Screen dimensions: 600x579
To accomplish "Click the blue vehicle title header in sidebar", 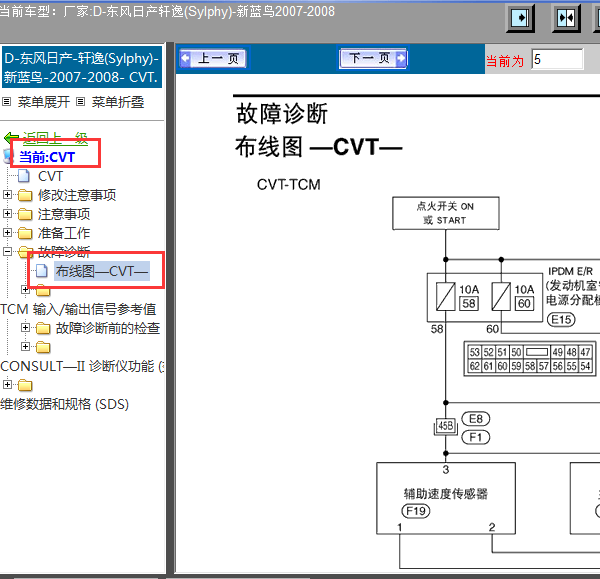I will (x=82, y=68).
